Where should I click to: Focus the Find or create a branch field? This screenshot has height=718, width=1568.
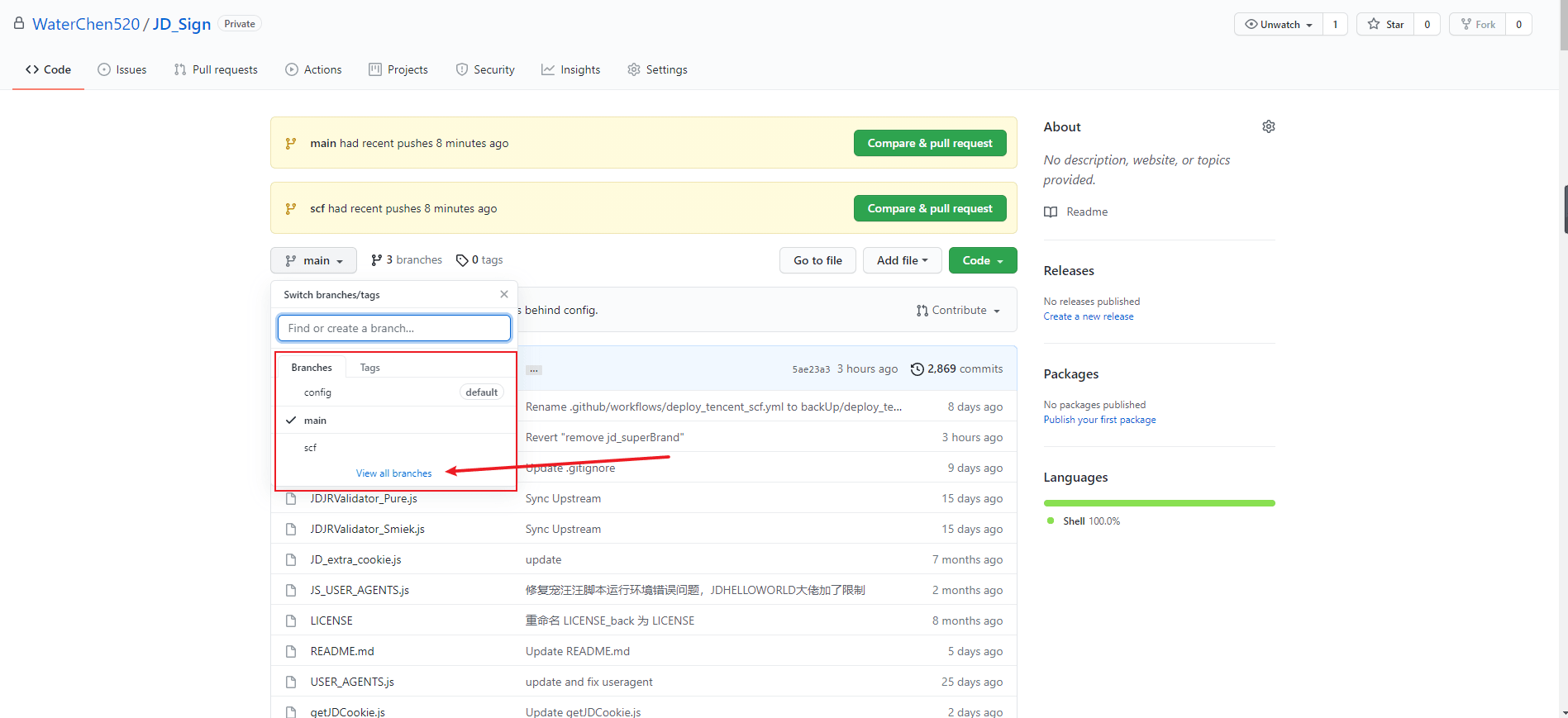(393, 328)
